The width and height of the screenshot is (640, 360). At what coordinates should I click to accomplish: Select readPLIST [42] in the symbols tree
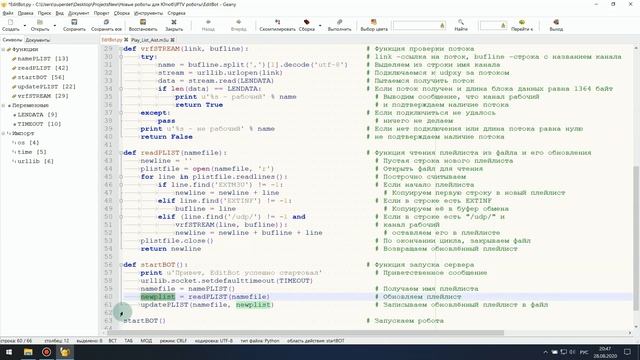pyautogui.click(x=43, y=68)
